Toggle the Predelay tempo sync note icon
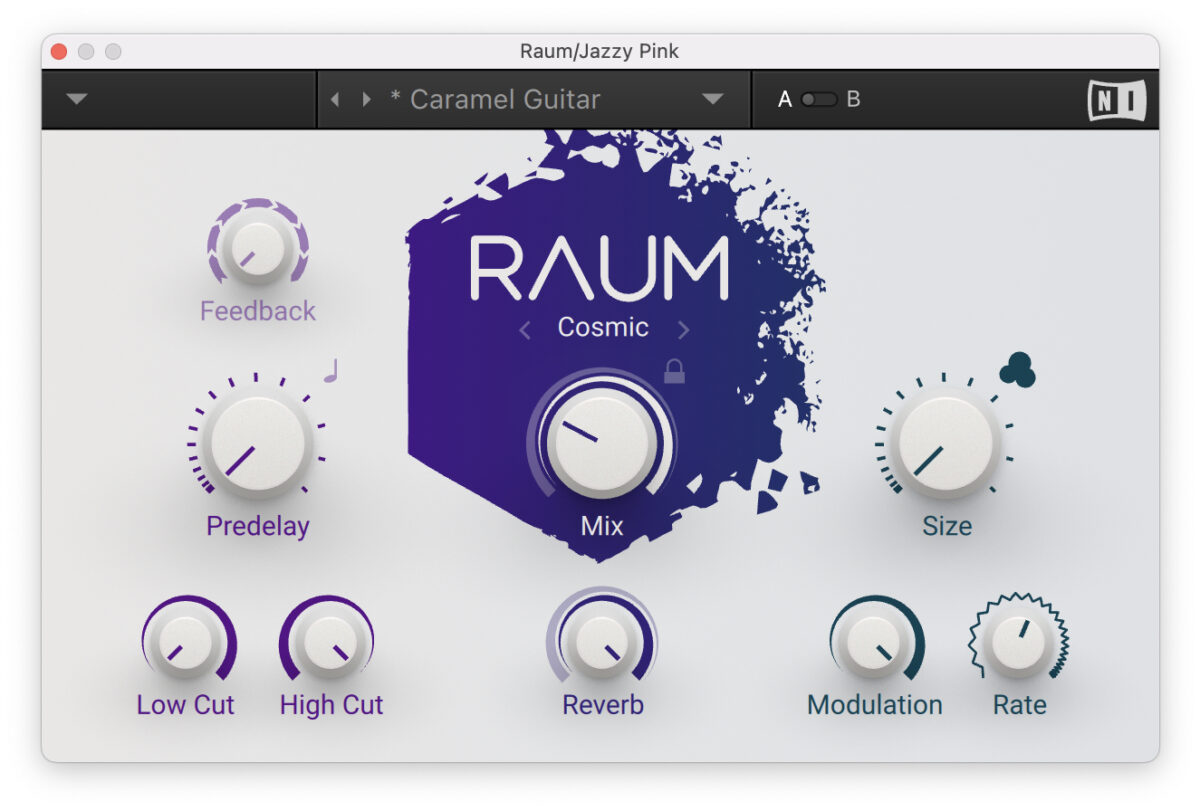 coord(331,371)
